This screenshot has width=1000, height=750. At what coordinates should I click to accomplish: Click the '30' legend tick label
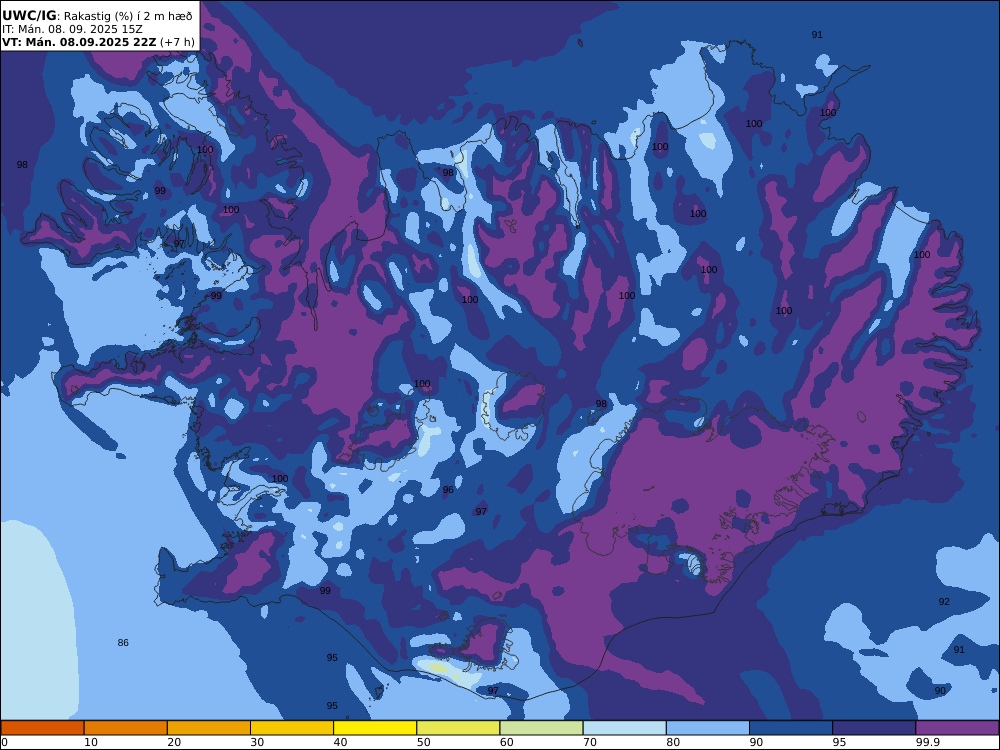pyautogui.click(x=257, y=742)
